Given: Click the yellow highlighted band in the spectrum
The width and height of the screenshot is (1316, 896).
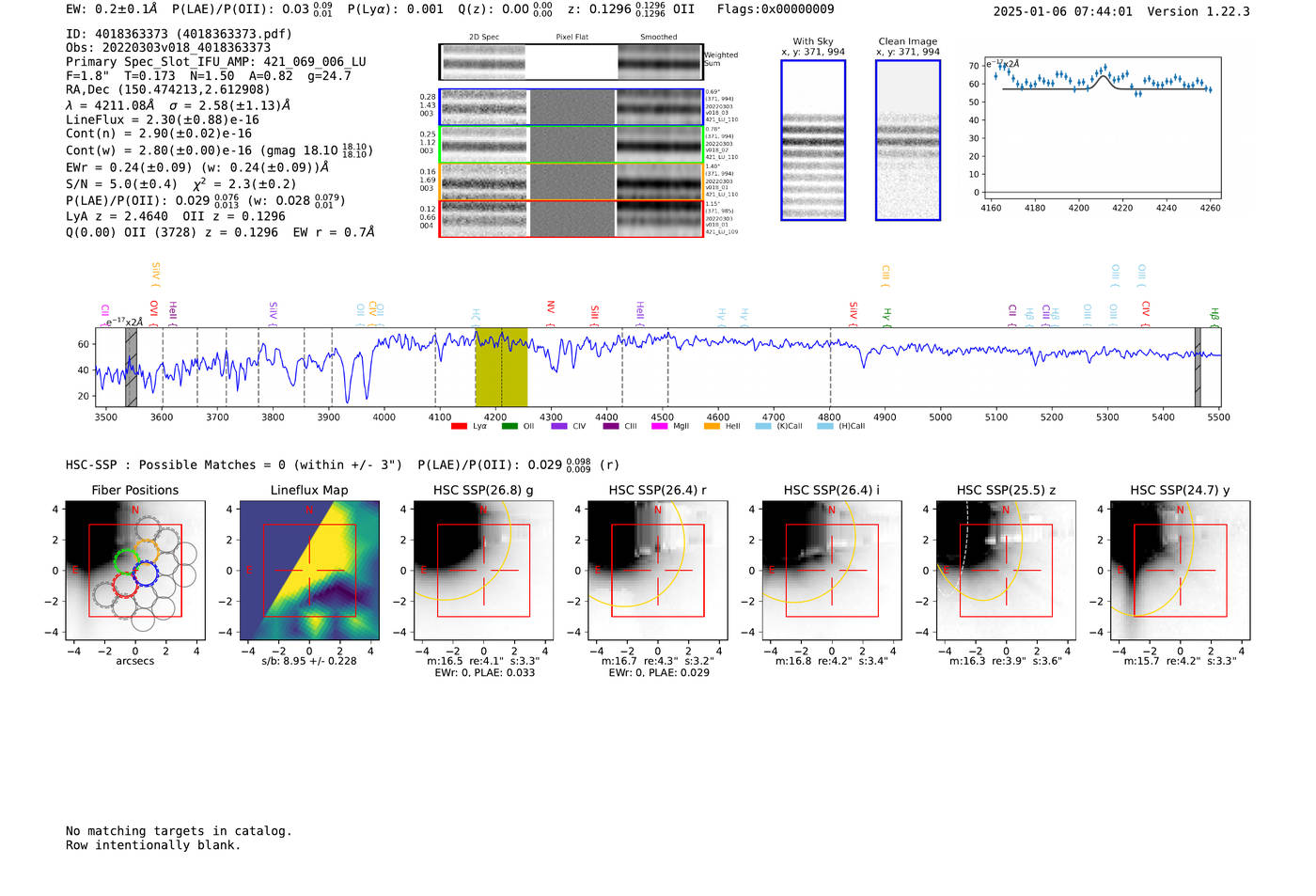Looking at the screenshot, I should 501,368.
